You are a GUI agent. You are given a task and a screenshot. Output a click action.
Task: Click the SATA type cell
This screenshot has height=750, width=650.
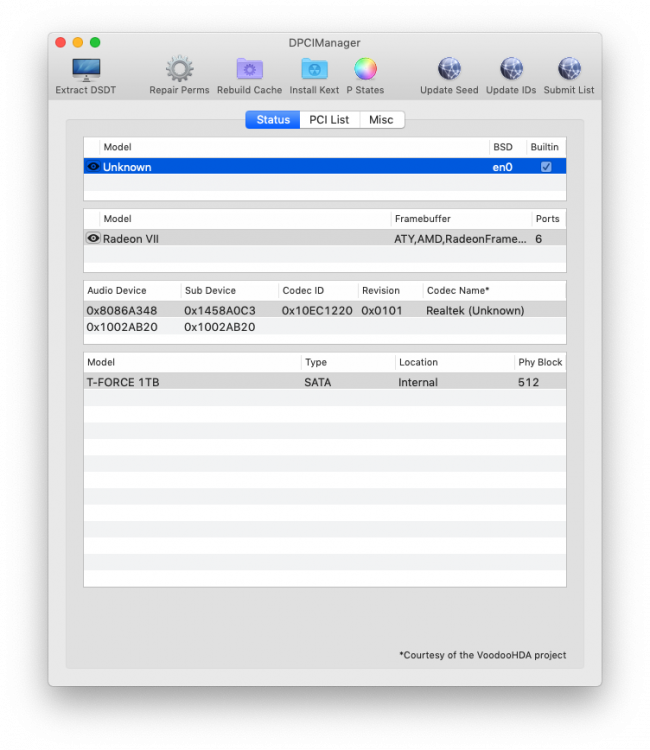[x=318, y=382]
